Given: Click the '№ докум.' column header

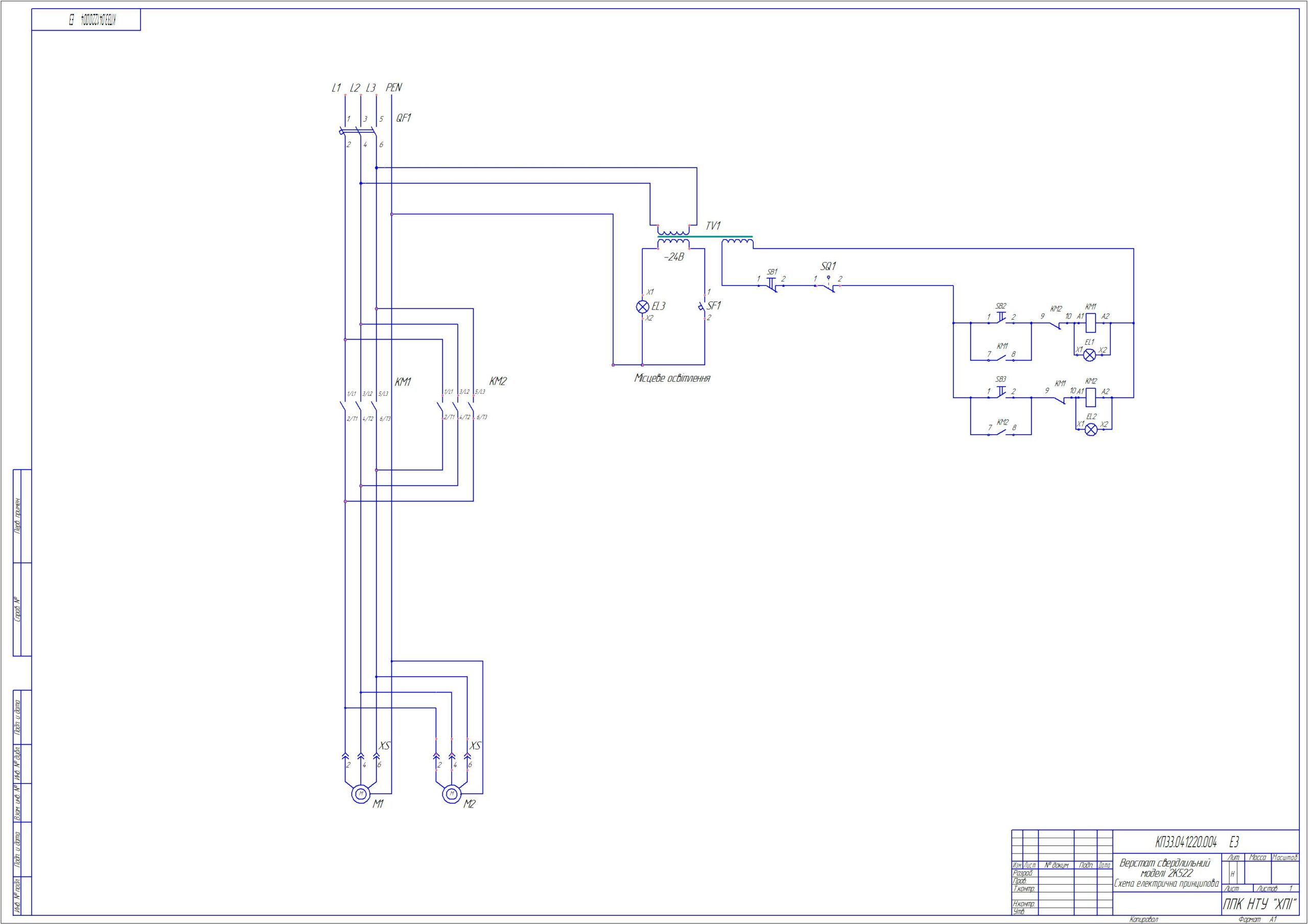Looking at the screenshot, I should click(x=1057, y=865).
